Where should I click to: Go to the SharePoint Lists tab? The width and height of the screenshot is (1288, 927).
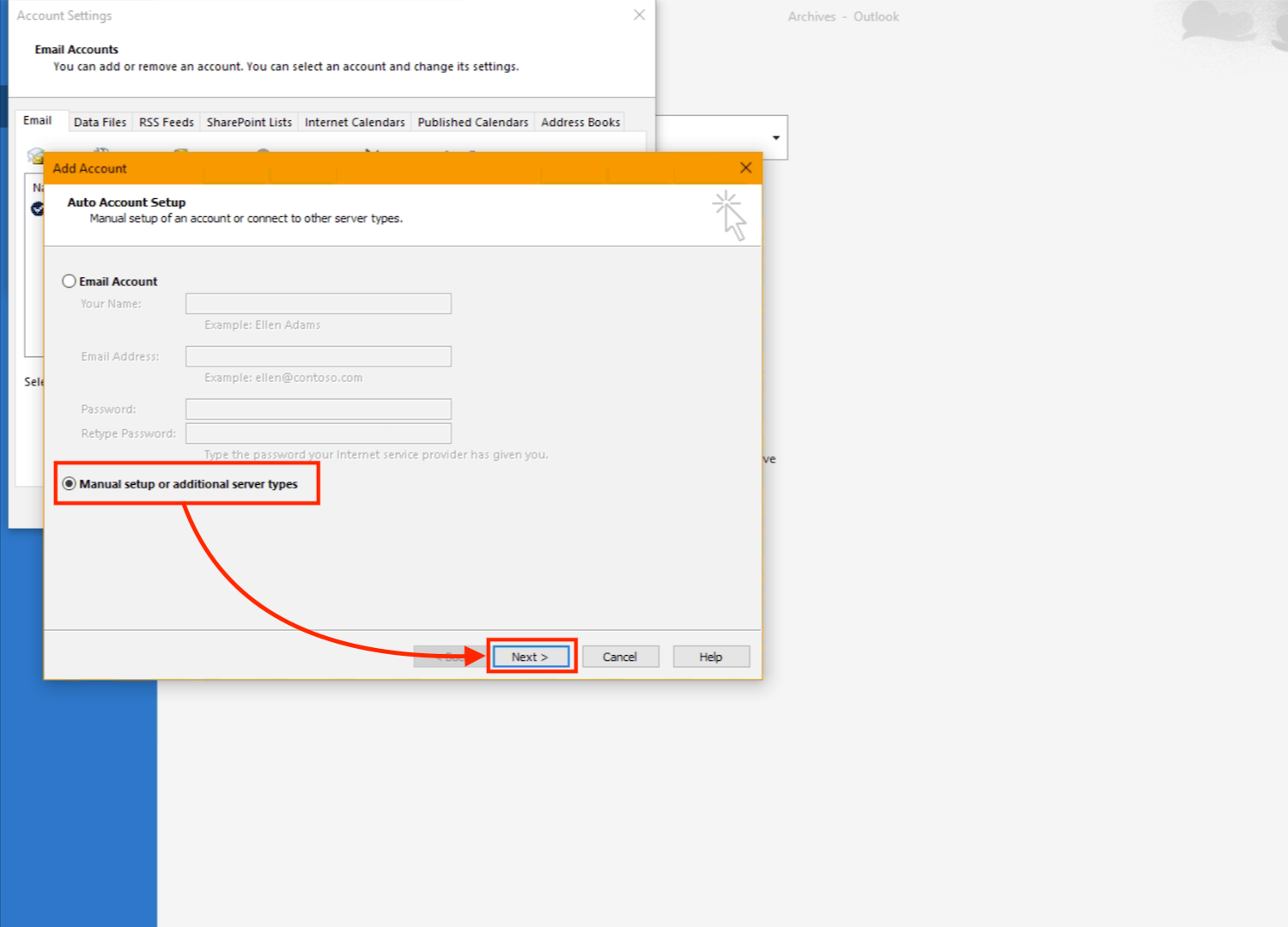(249, 123)
